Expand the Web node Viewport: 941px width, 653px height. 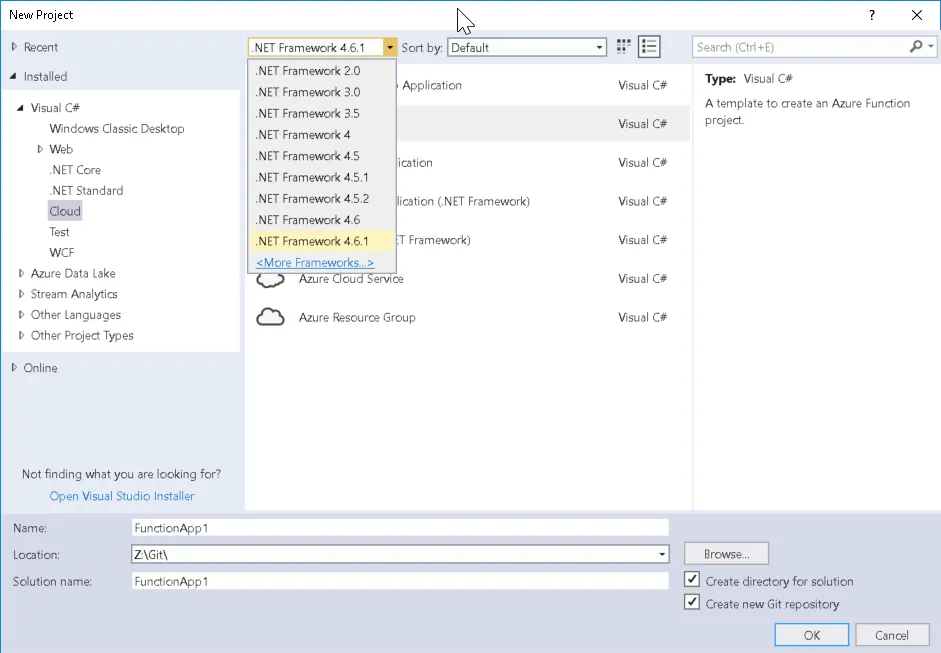pos(40,149)
